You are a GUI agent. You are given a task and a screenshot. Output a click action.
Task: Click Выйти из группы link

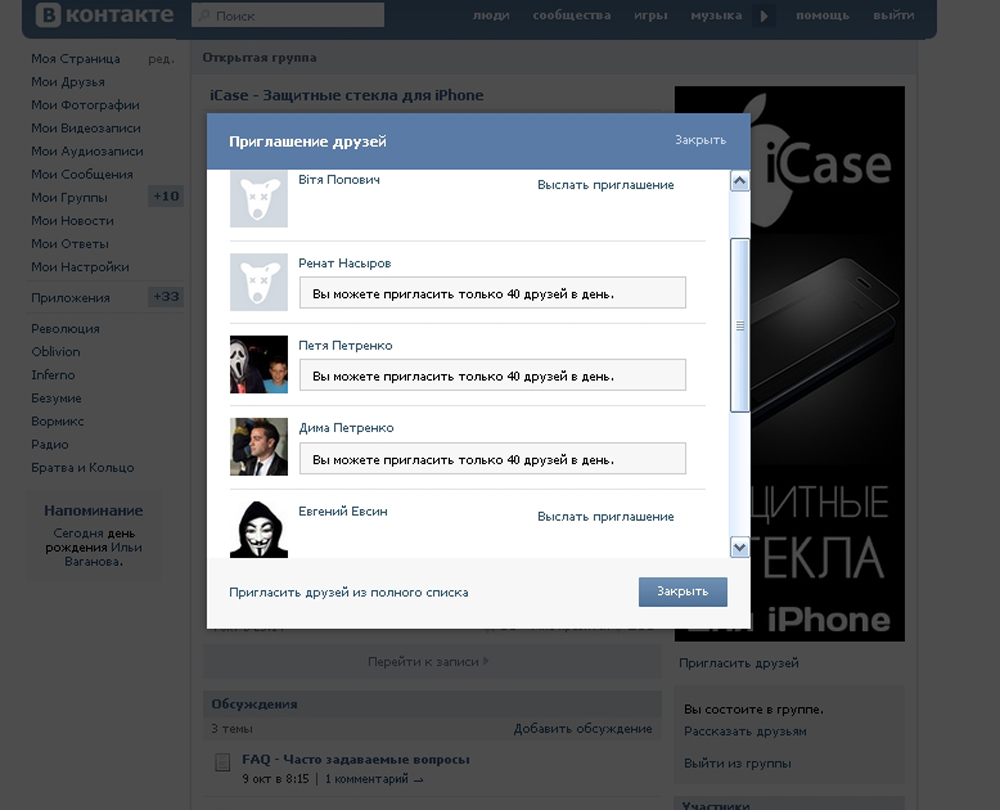pos(737,763)
